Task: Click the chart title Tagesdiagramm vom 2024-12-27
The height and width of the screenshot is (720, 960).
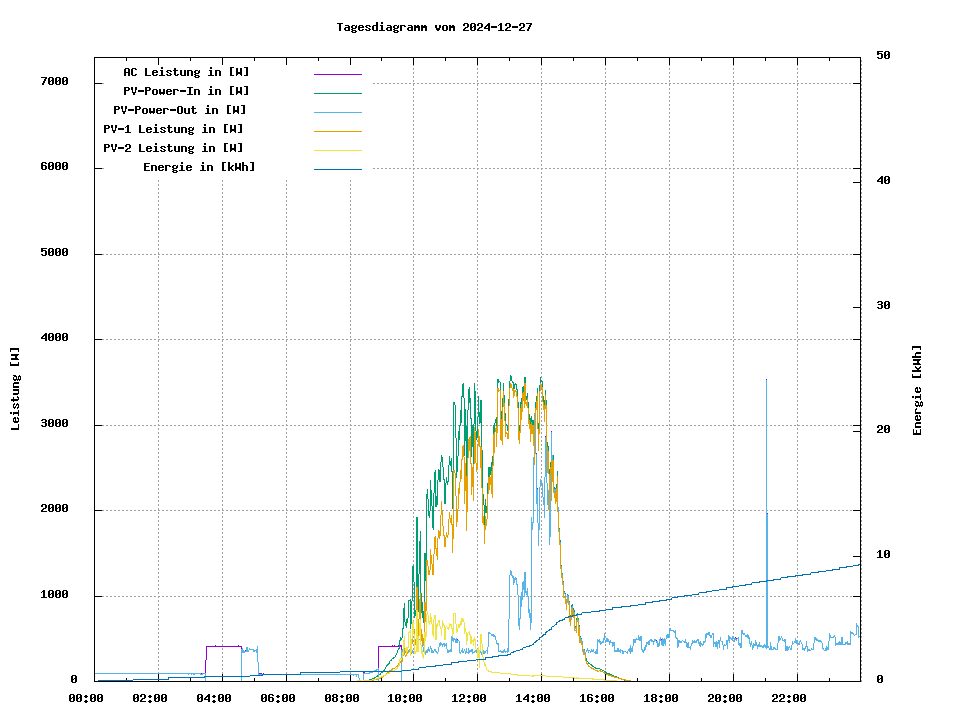Action: (434, 27)
